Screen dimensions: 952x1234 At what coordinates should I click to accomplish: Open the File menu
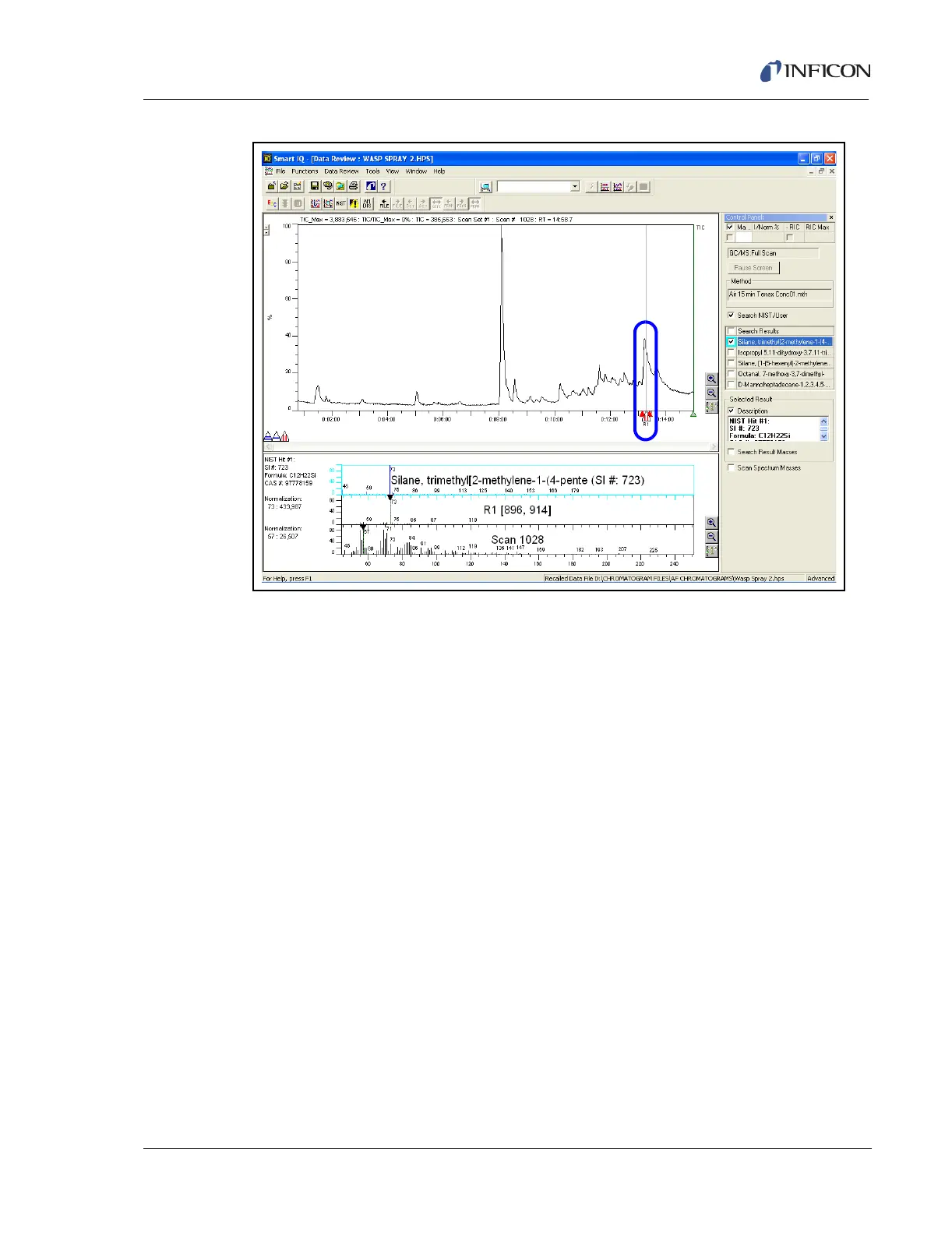click(280, 171)
